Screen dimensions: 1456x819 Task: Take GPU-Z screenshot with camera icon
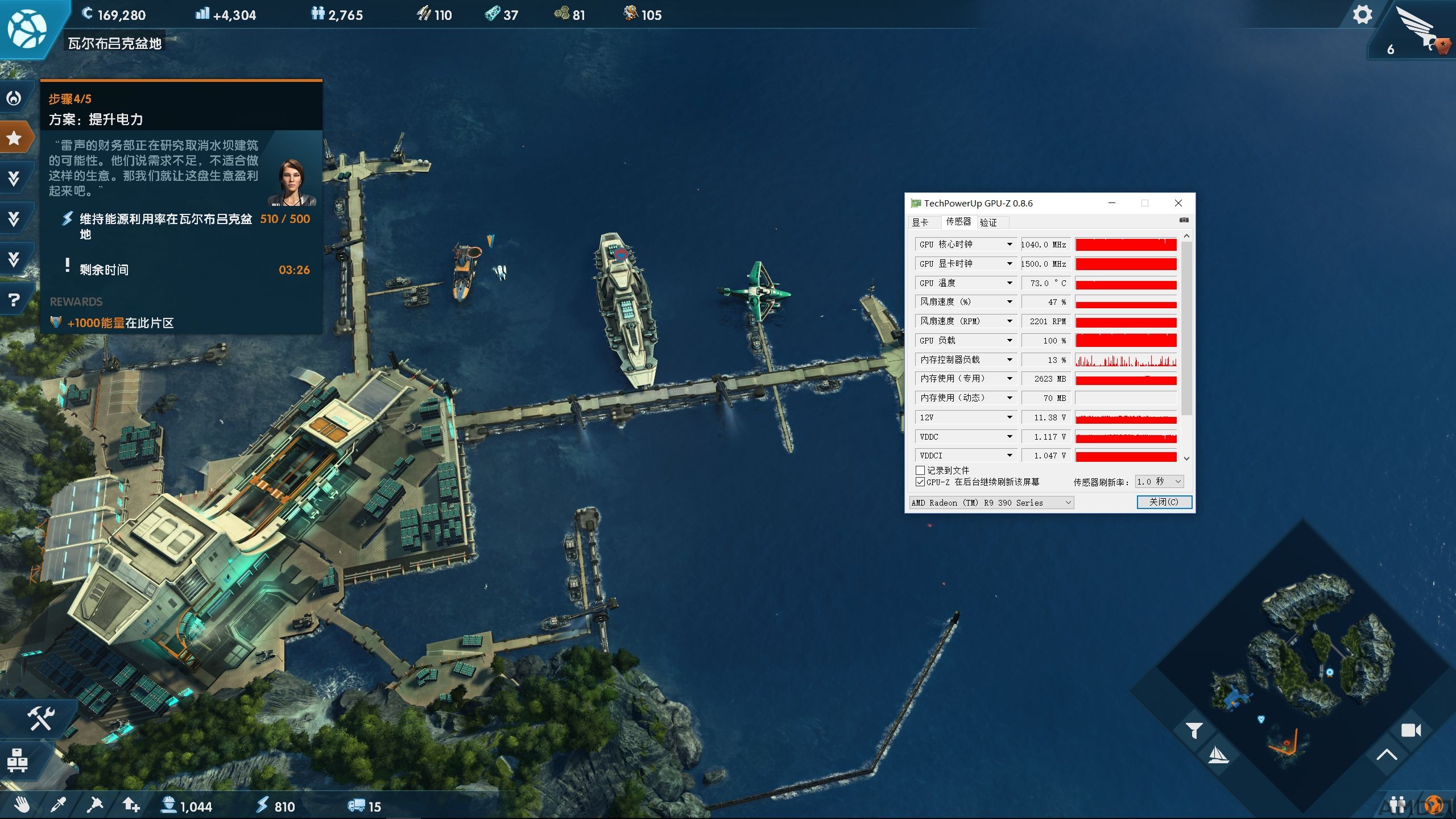[1184, 220]
